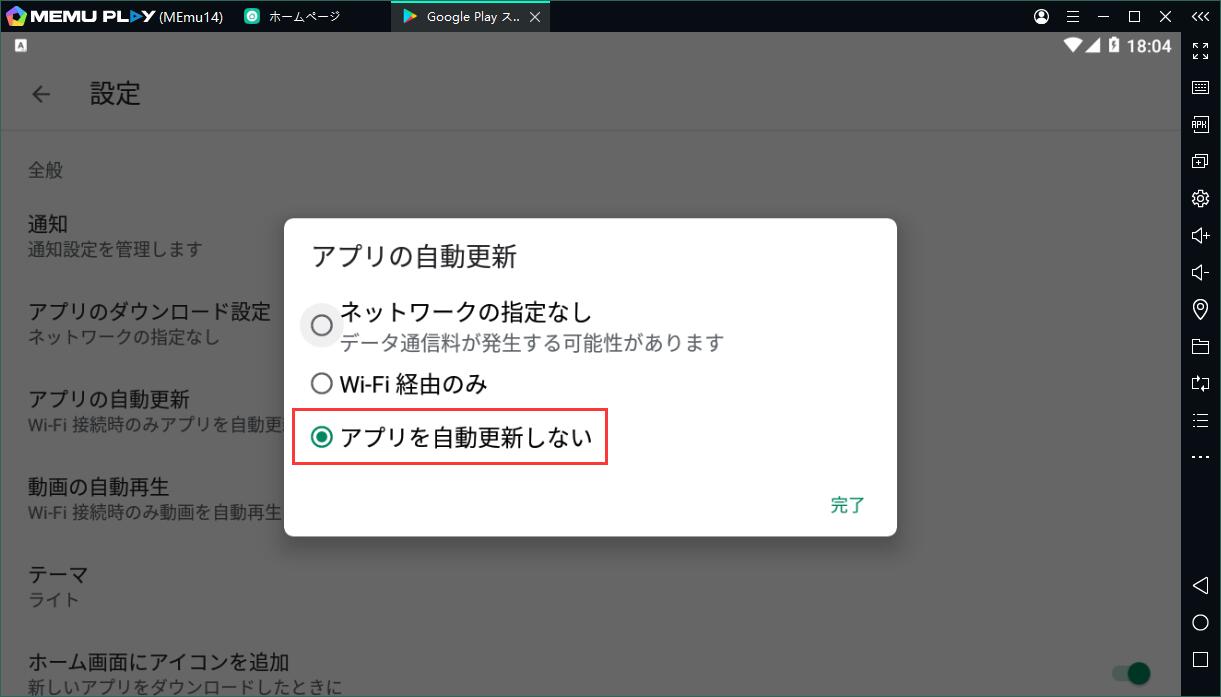
Task: Choose the Wi-Fi 経由のみ radio option
Action: [x=322, y=384]
